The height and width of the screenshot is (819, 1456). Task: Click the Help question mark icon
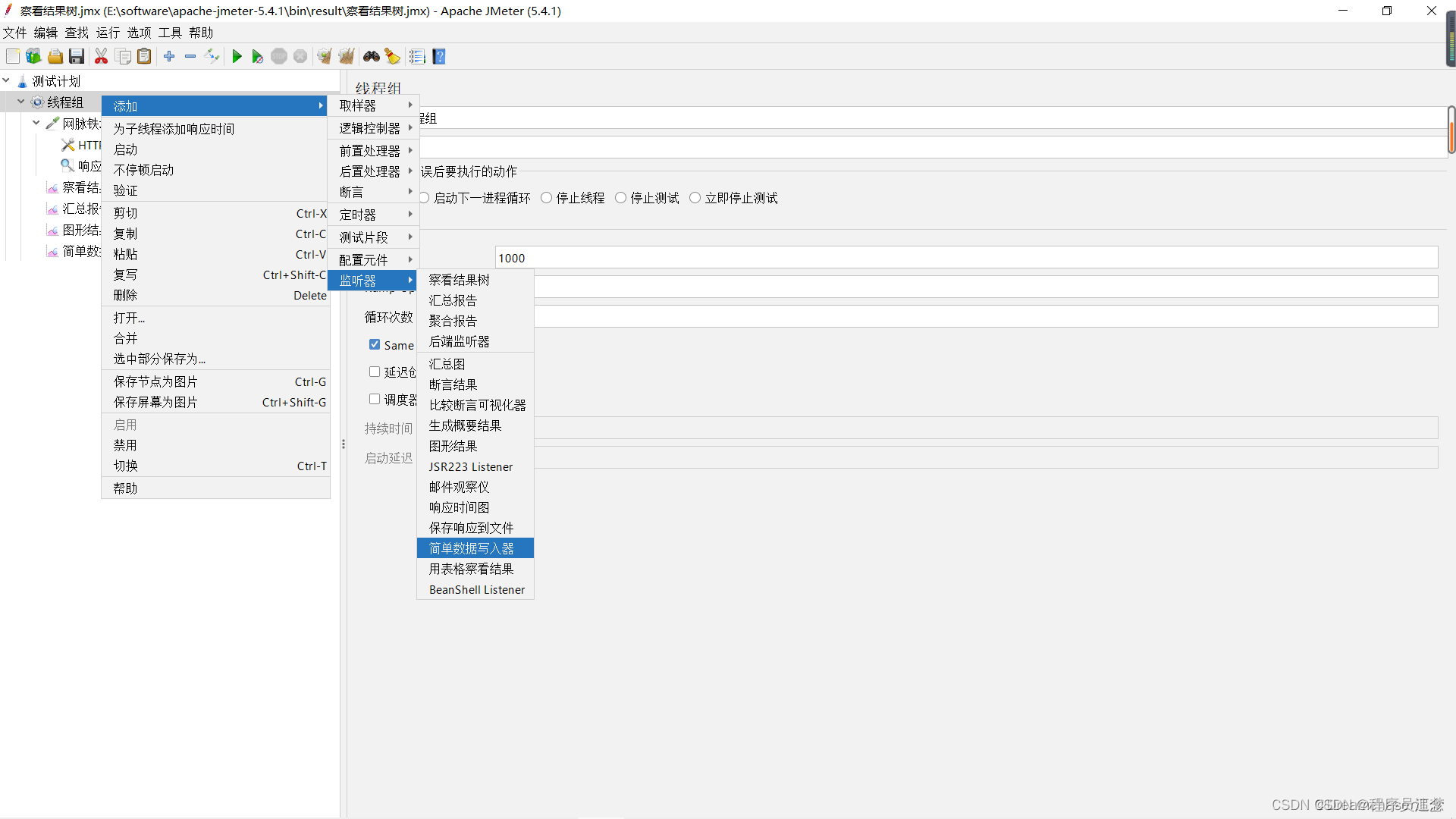point(439,57)
